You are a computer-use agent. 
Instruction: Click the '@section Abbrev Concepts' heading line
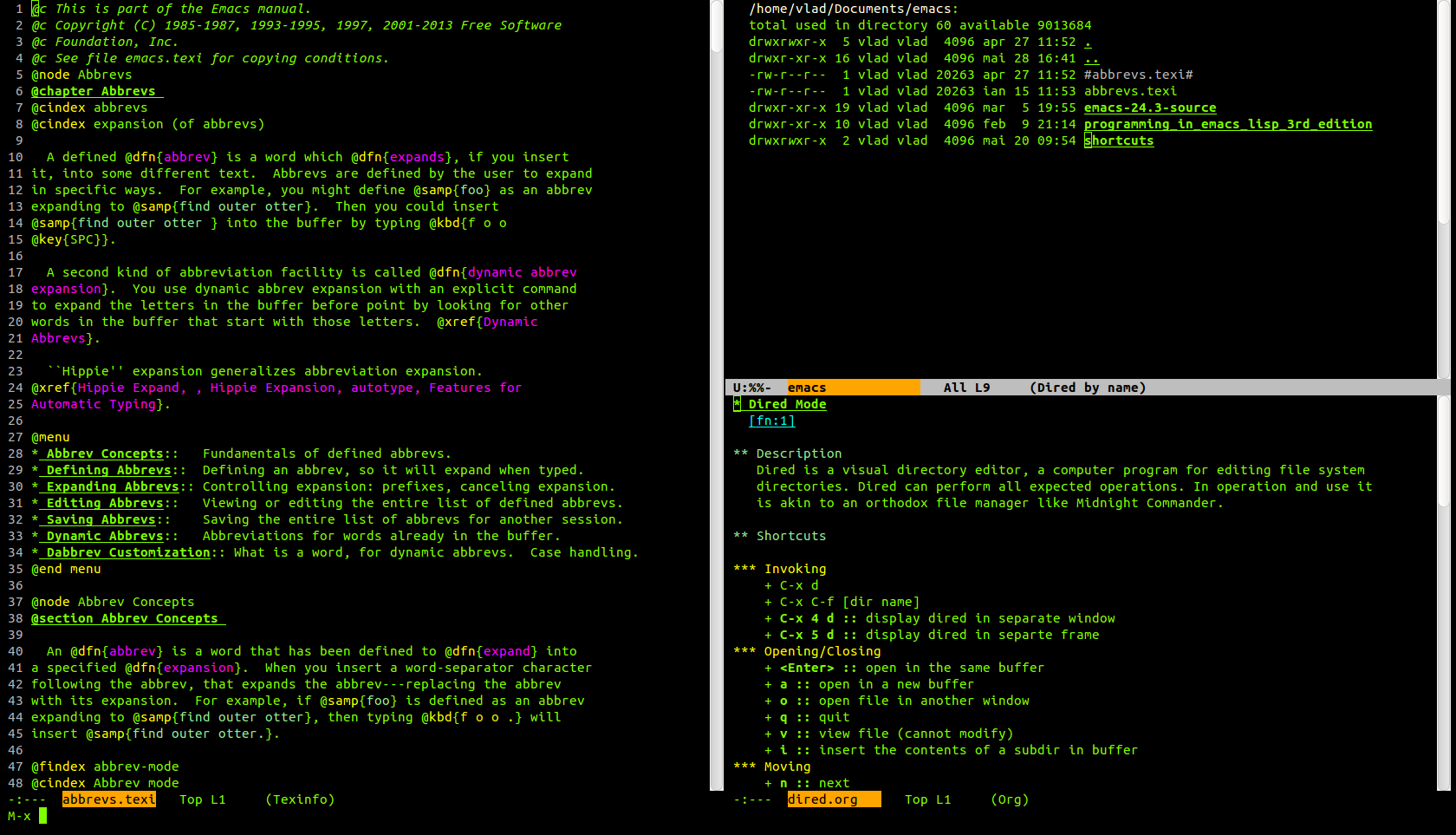point(128,618)
